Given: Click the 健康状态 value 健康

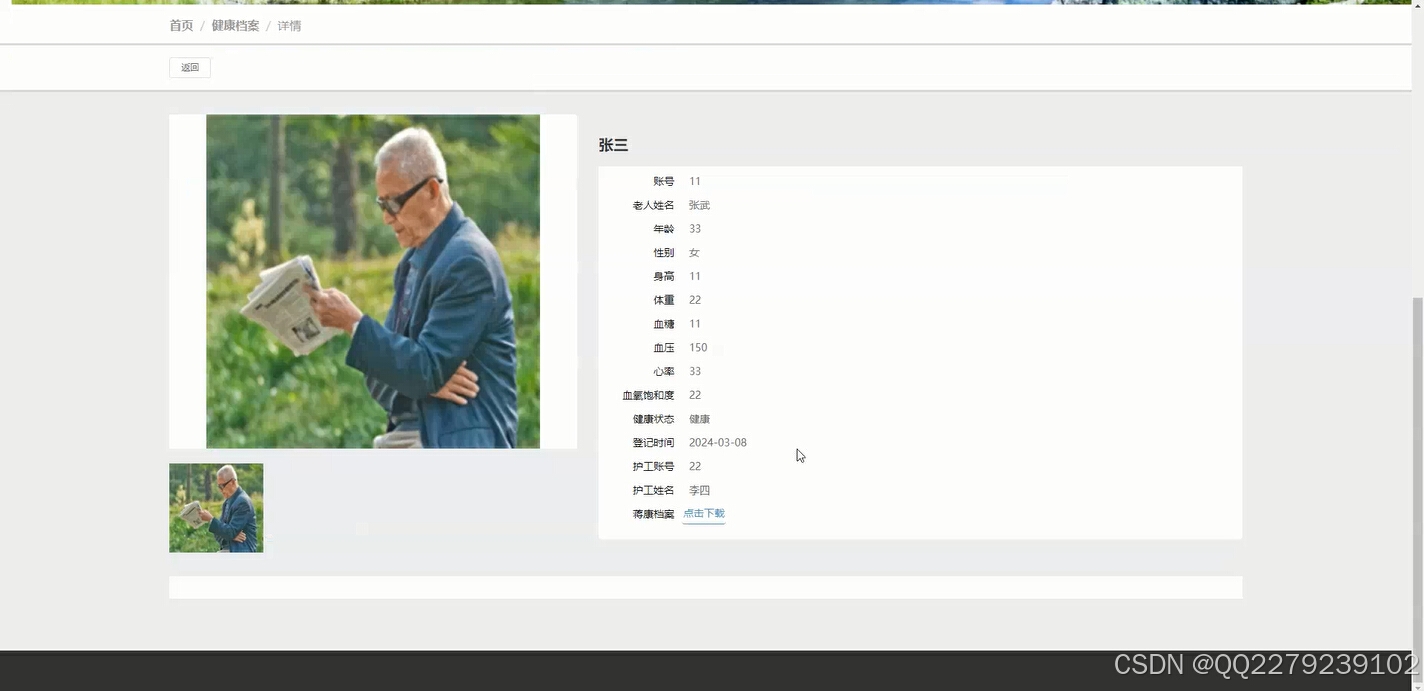Looking at the screenshot, I should click(698, 418).
